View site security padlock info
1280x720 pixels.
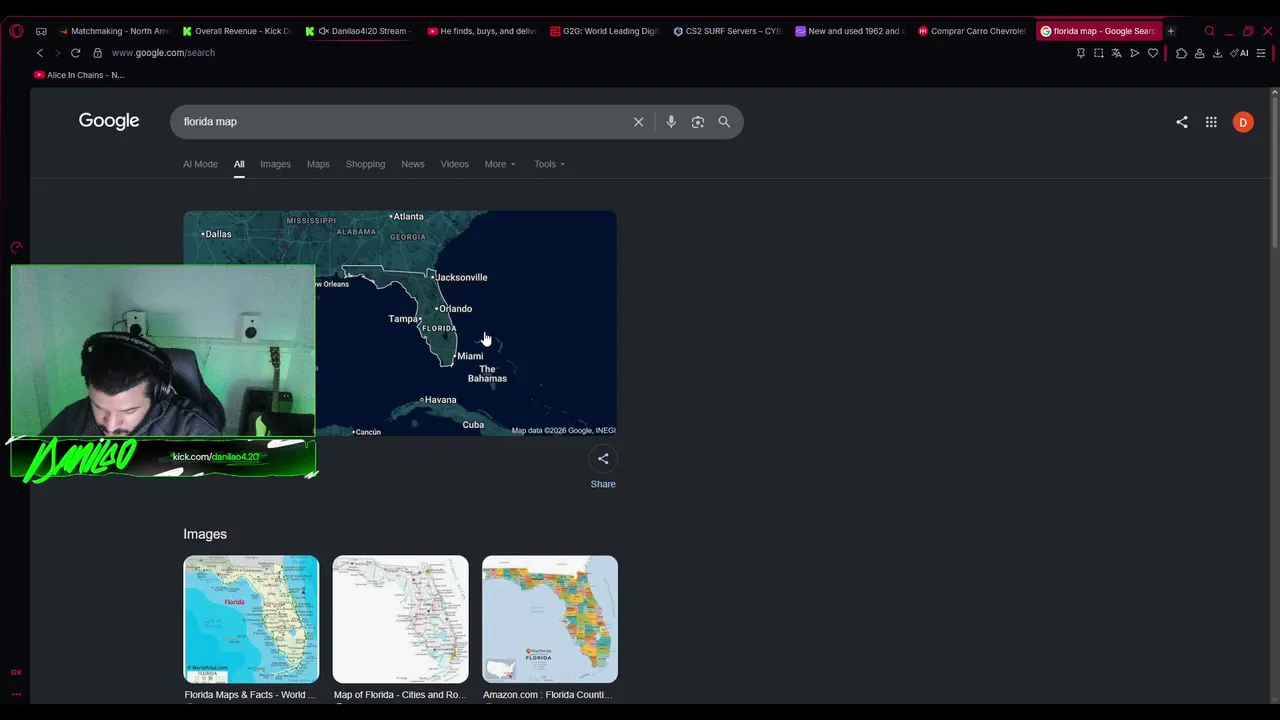tap(97, 53)
